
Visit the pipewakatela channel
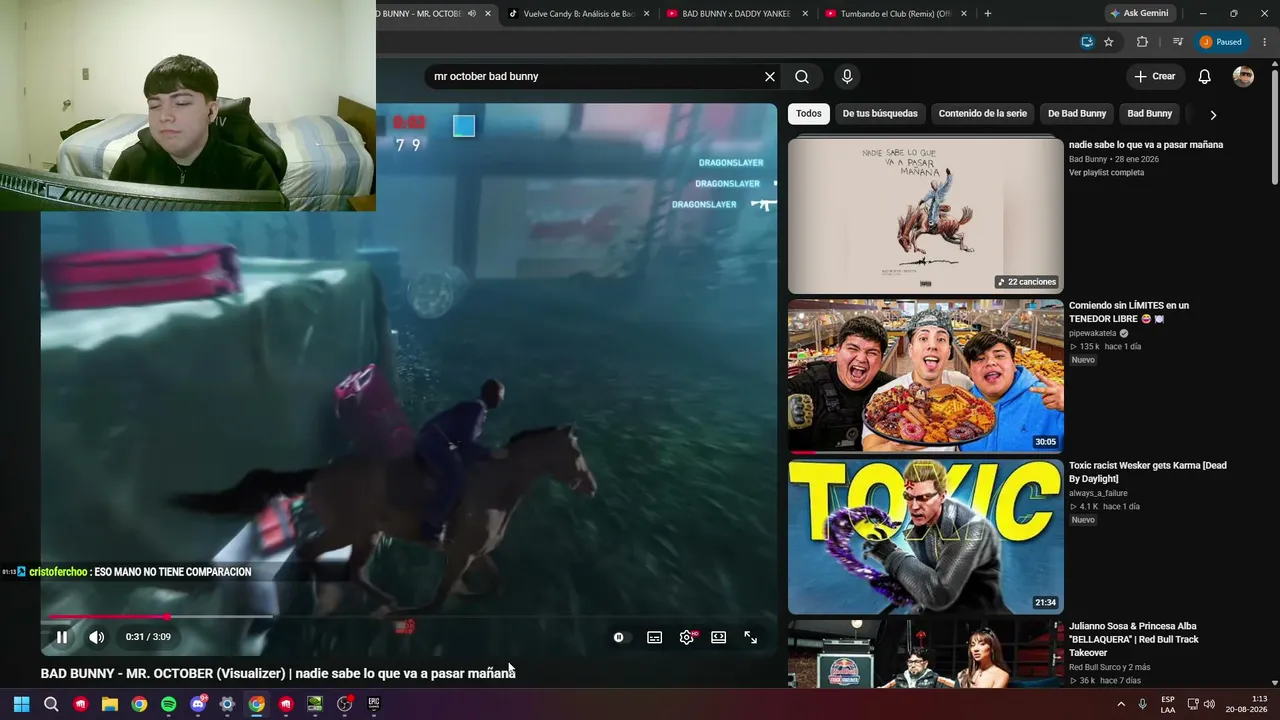pyautogui.click(x=1093, y=333)
